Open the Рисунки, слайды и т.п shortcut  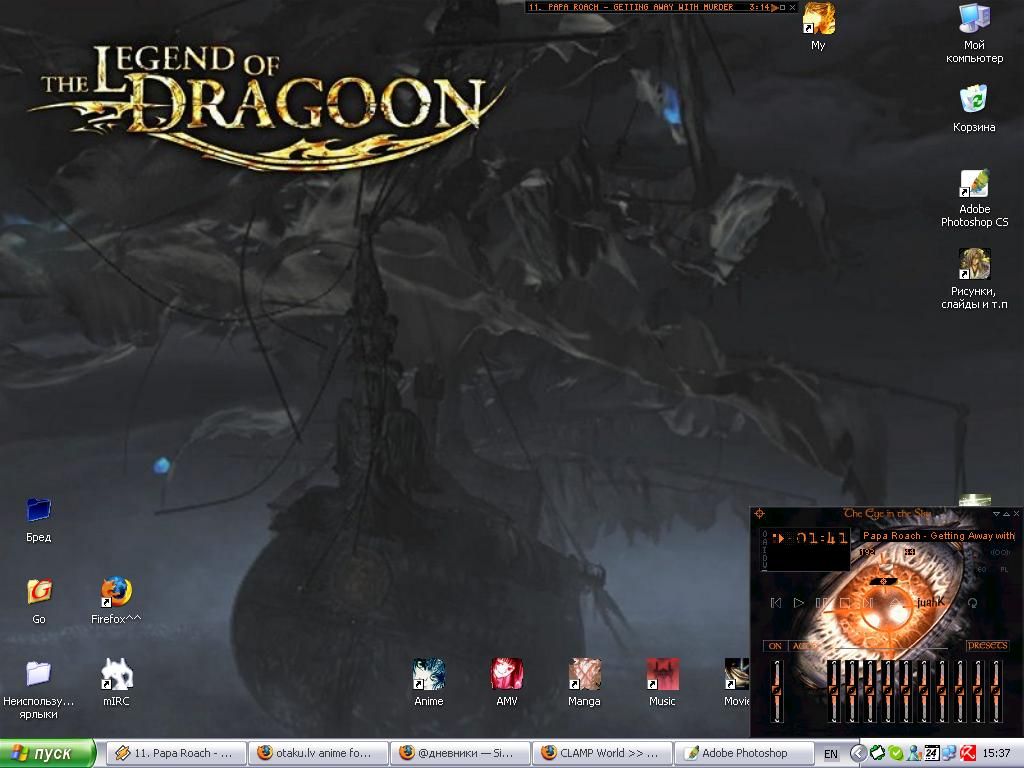click(974, 279)
